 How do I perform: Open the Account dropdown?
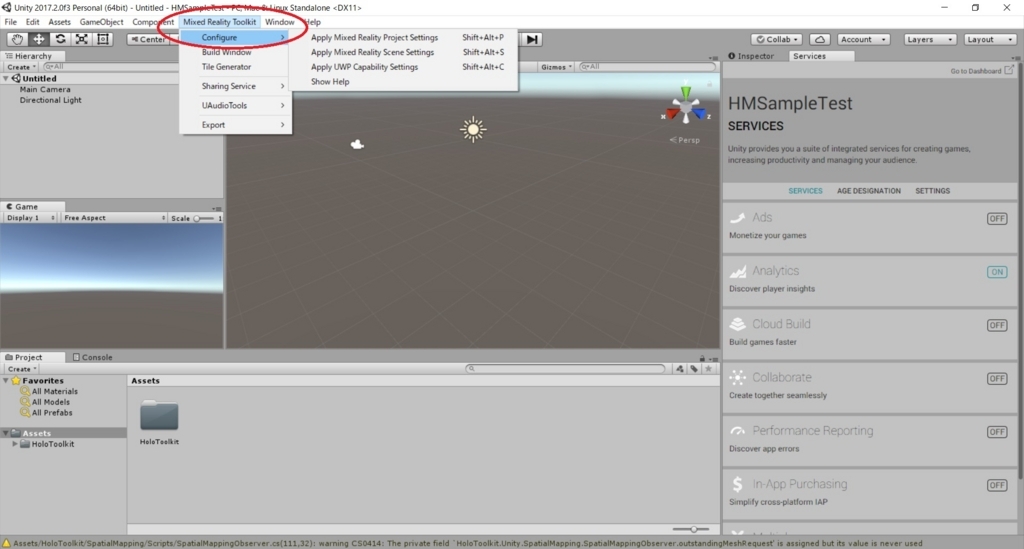click(x=863, y=39)
